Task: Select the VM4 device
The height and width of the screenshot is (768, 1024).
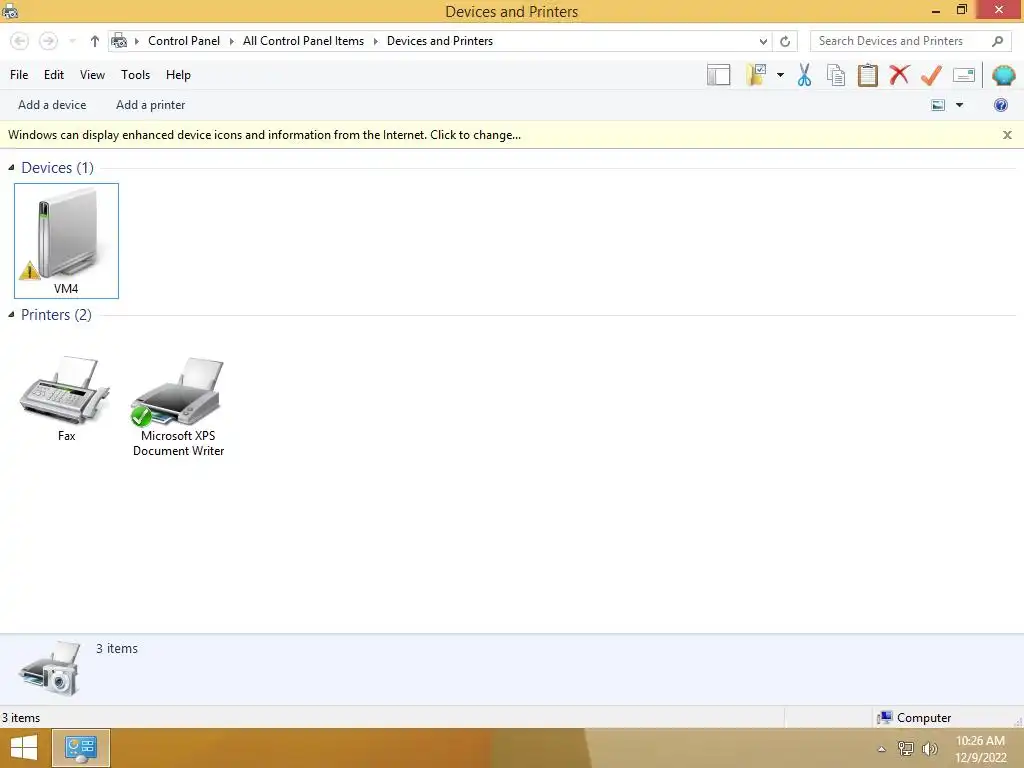Action: coord(66,241)
